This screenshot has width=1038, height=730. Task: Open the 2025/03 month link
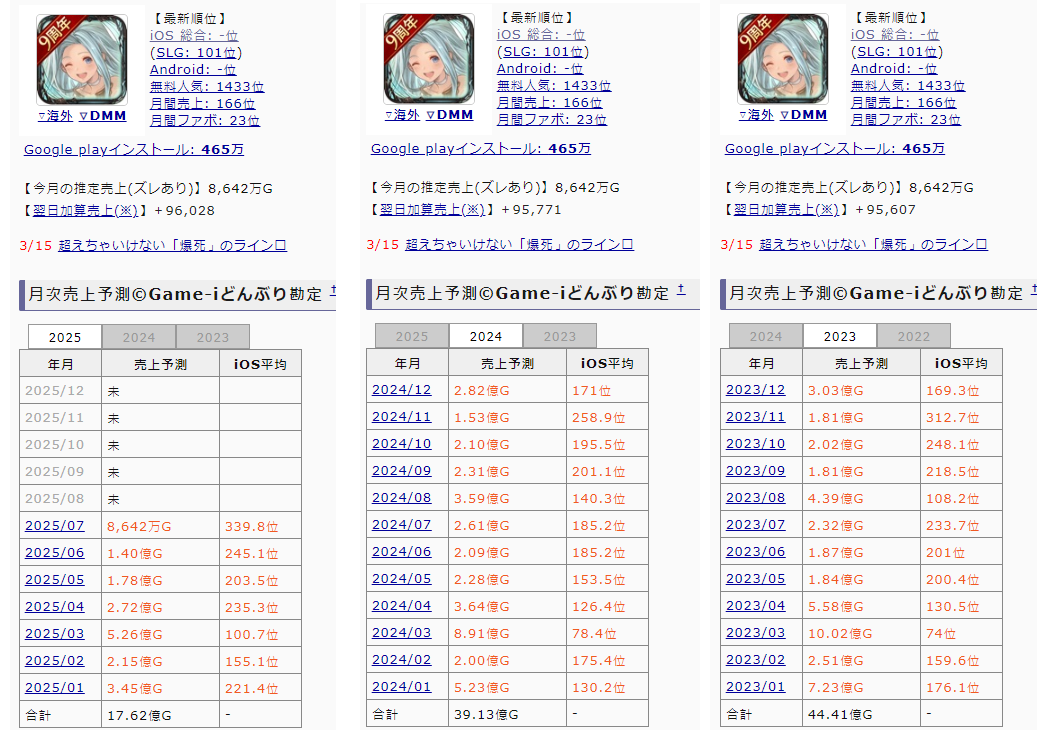click(54, 634)
